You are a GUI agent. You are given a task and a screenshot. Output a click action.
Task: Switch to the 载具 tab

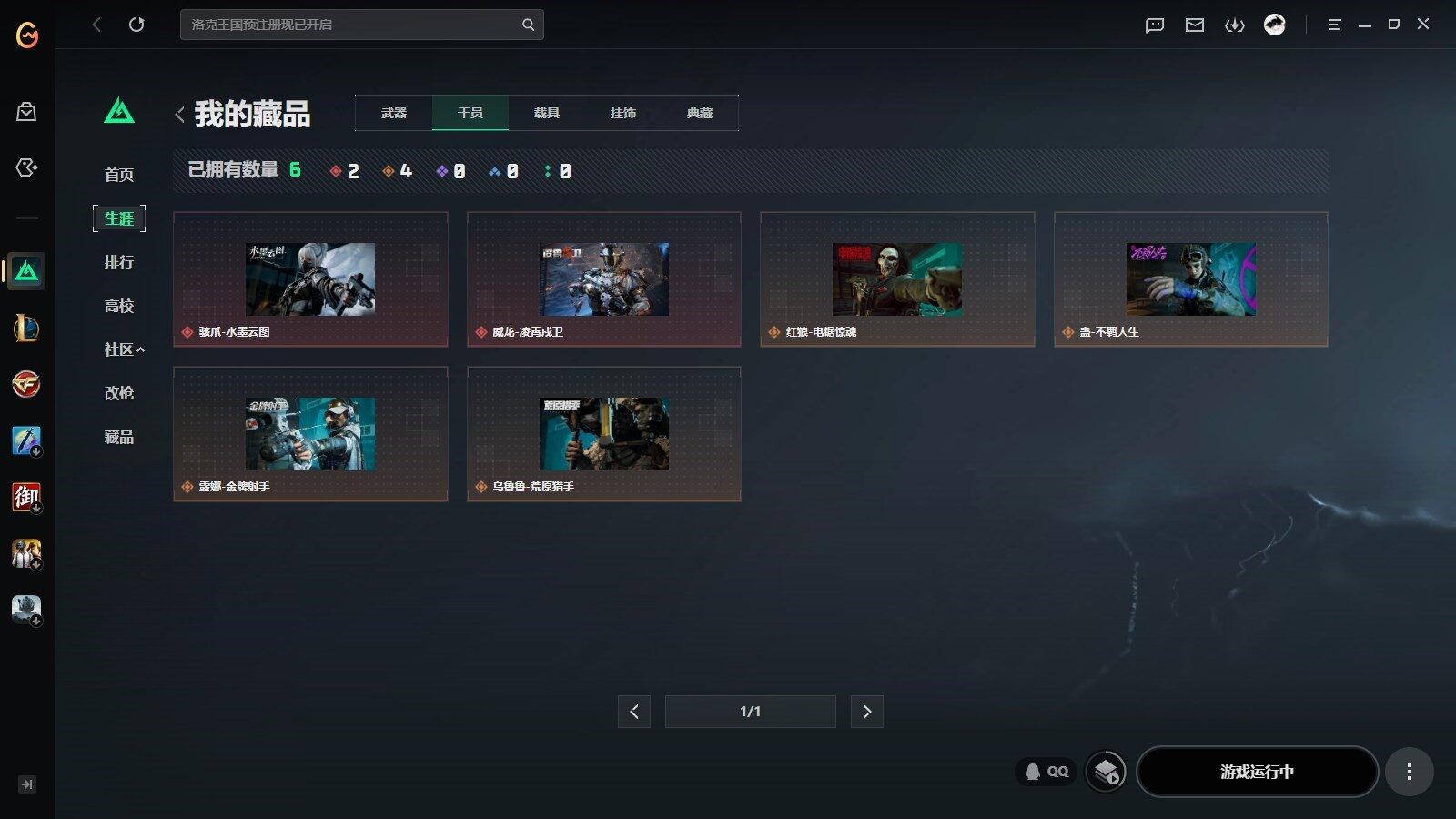[x=547, y=113]
